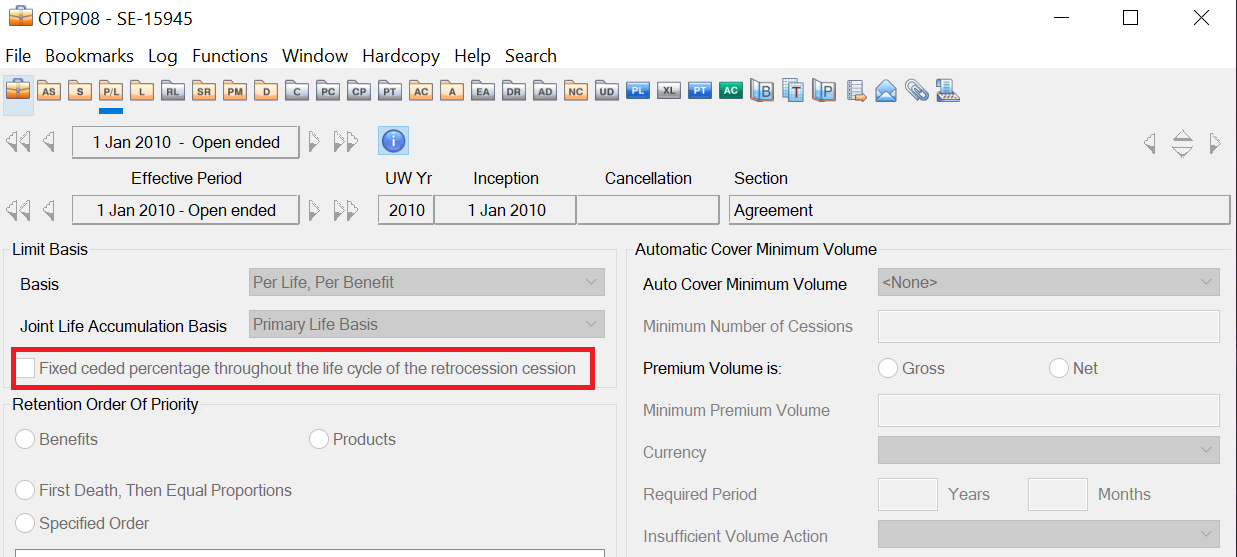Enable the Fixed ceded percentage checkbox
1237x557 pixels.
click(x=26, y=368)
